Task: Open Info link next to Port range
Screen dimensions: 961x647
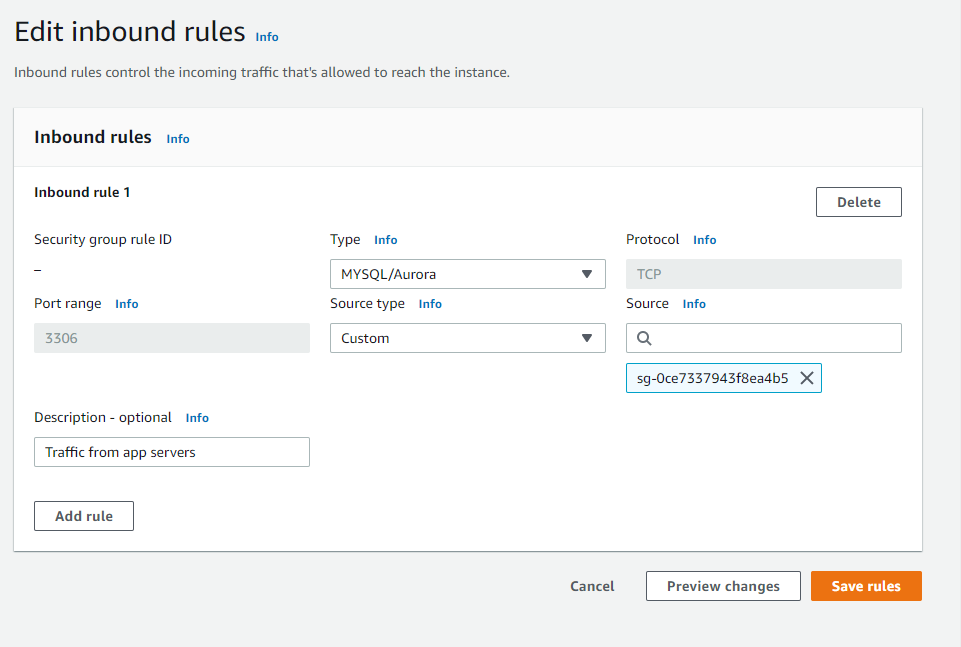Action: click(x=127, y=304)
